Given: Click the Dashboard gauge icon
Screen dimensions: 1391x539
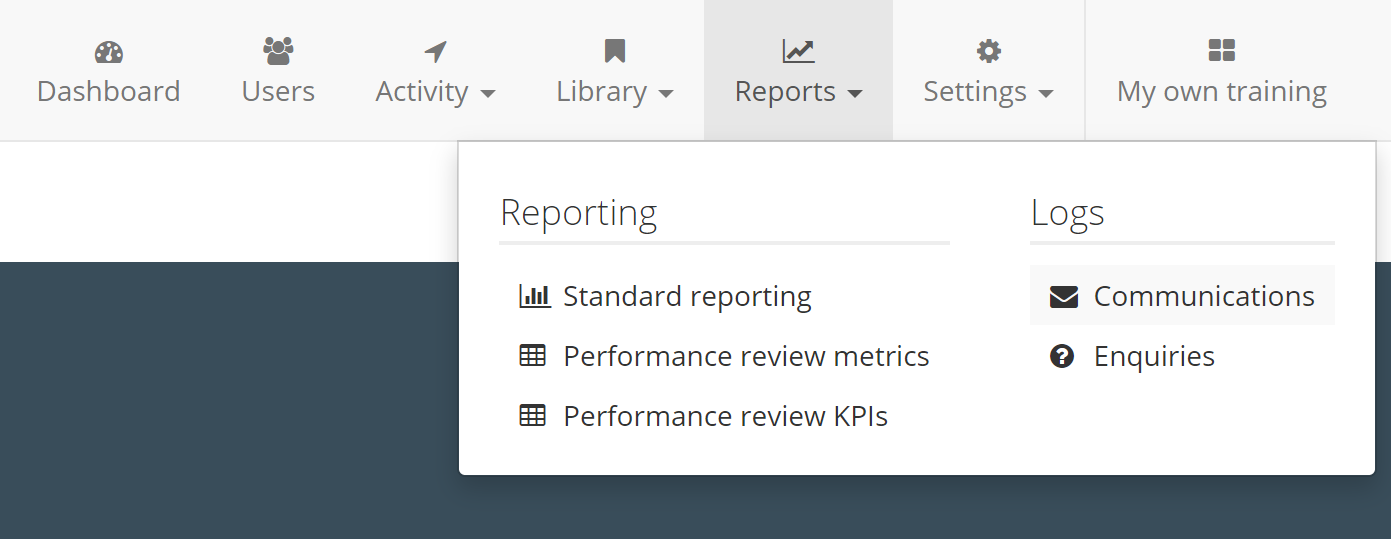Looking at the screenshot, I should (108, 52).
